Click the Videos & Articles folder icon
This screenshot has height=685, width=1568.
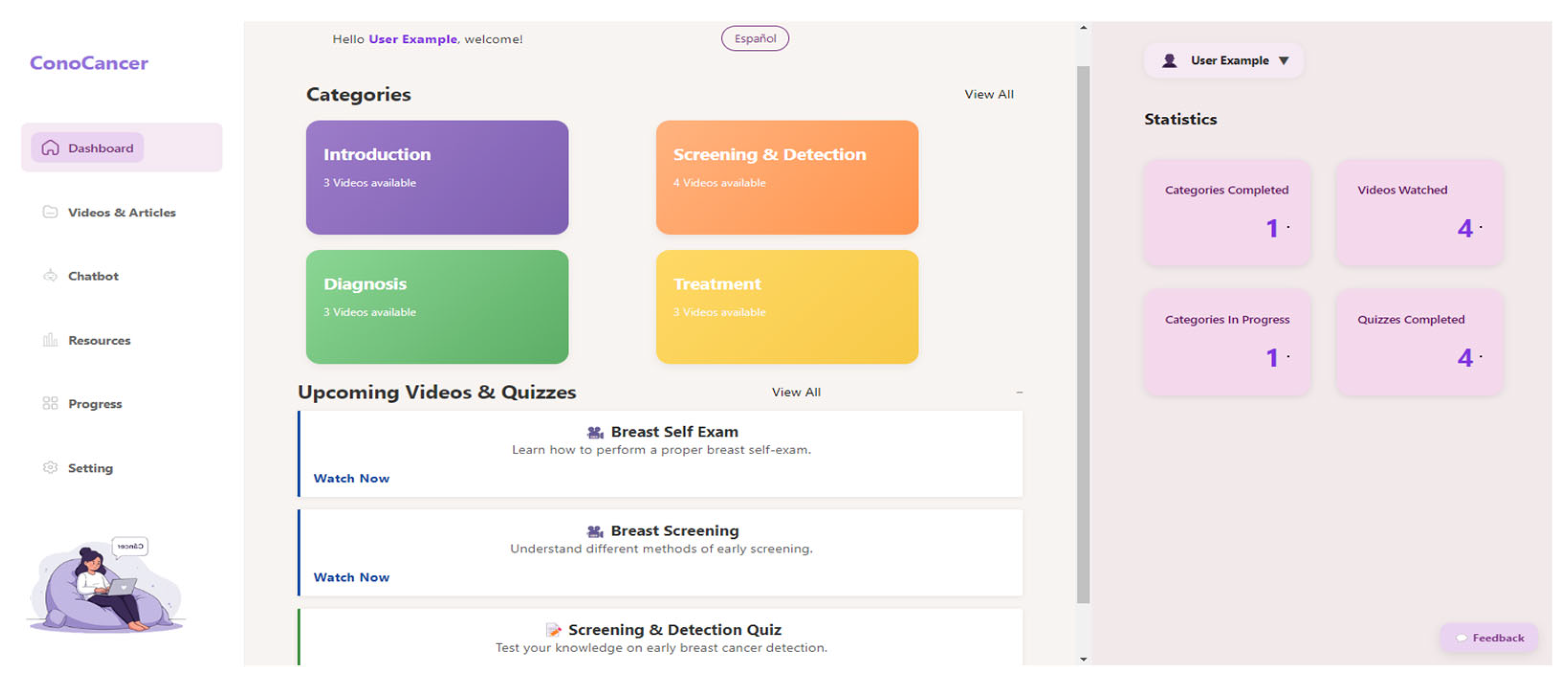coord(50,212)
